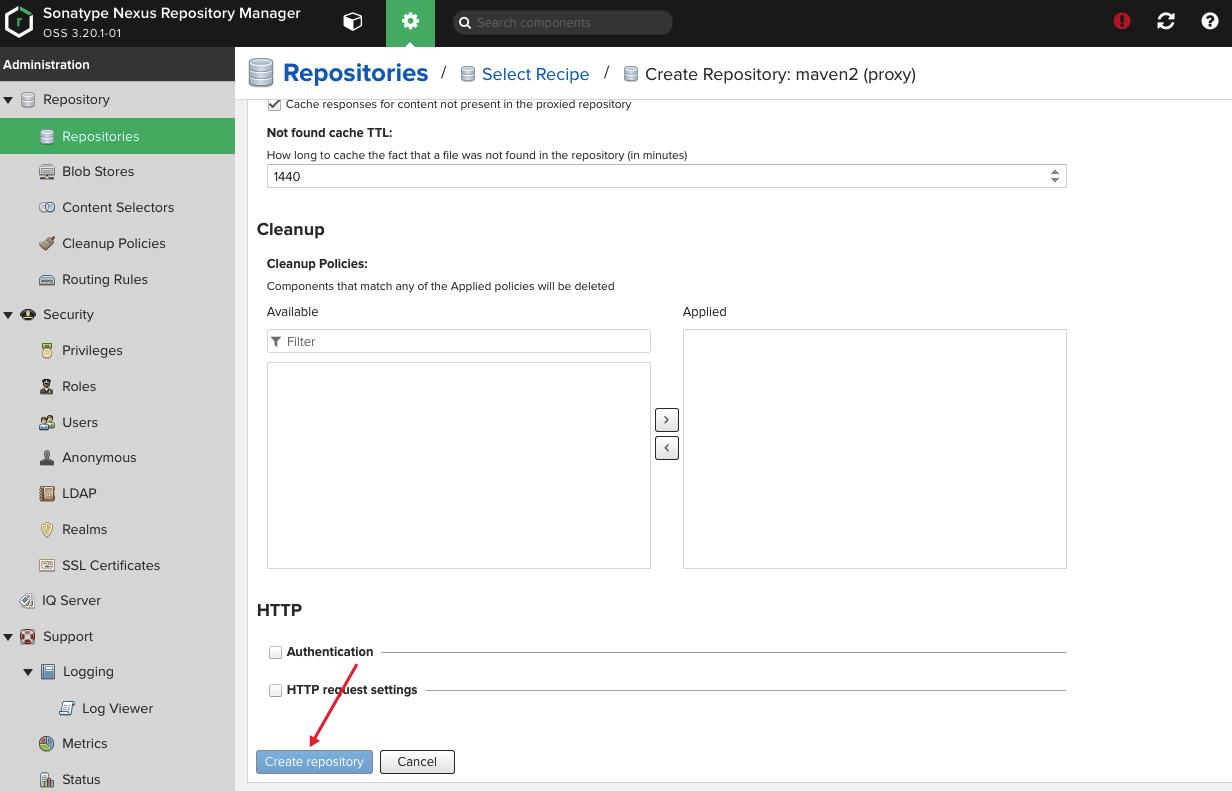1232x791 pixels.
Task: Click the Roles sidebar icon
Action: coord(47,387)
